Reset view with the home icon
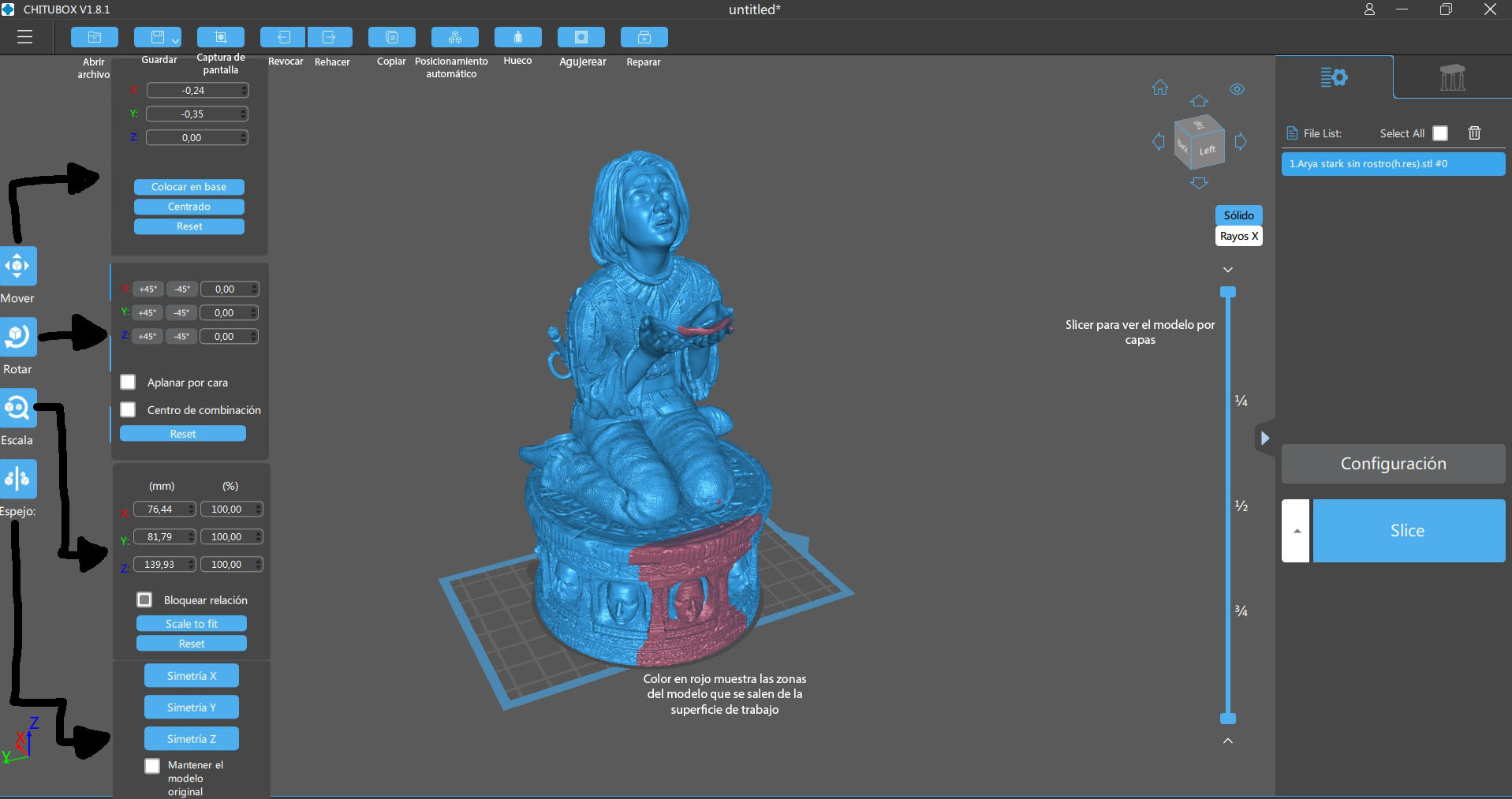This screenshot has height=799, width=1512. (x=1160, y=87)
